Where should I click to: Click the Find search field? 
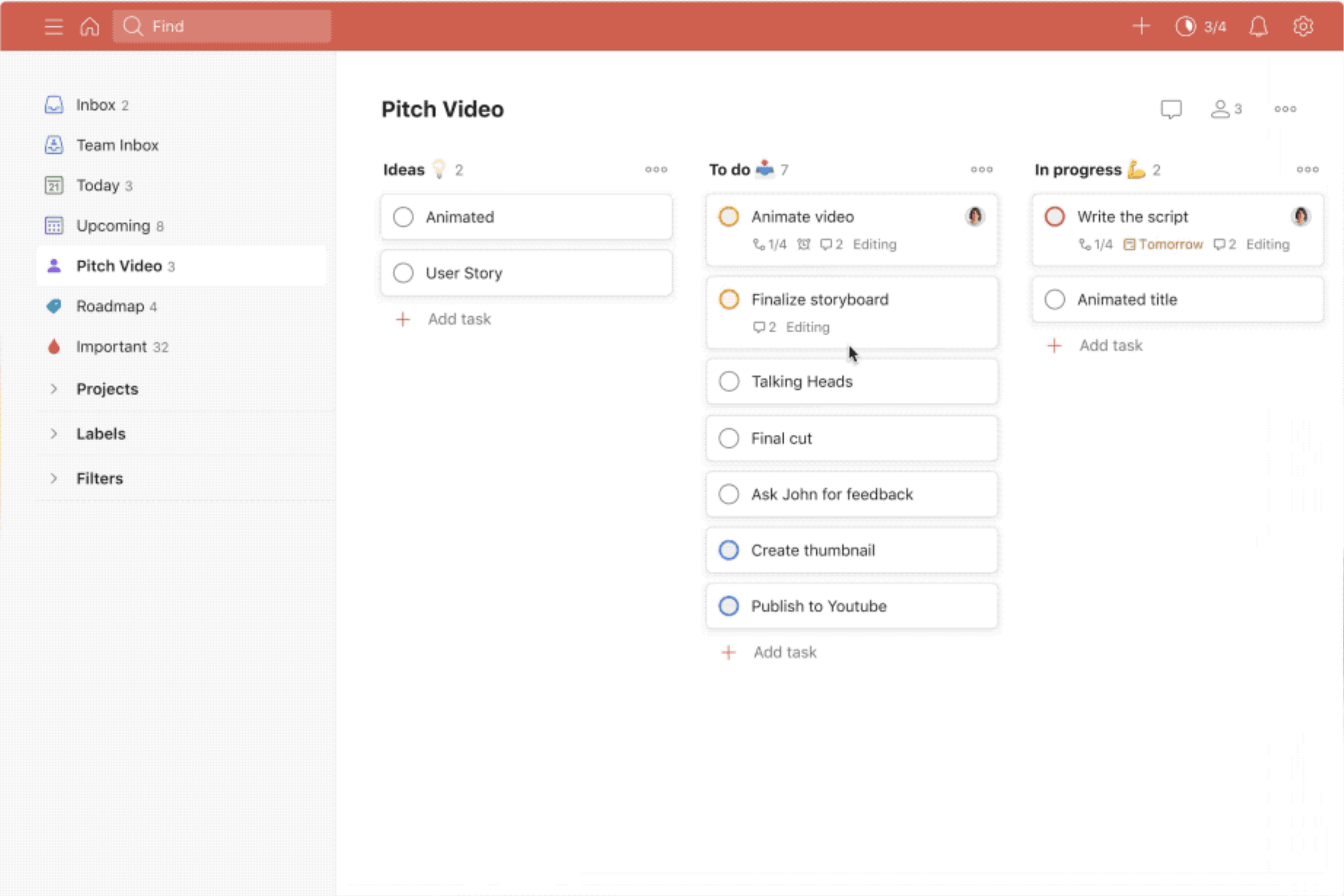coord(222,27)
